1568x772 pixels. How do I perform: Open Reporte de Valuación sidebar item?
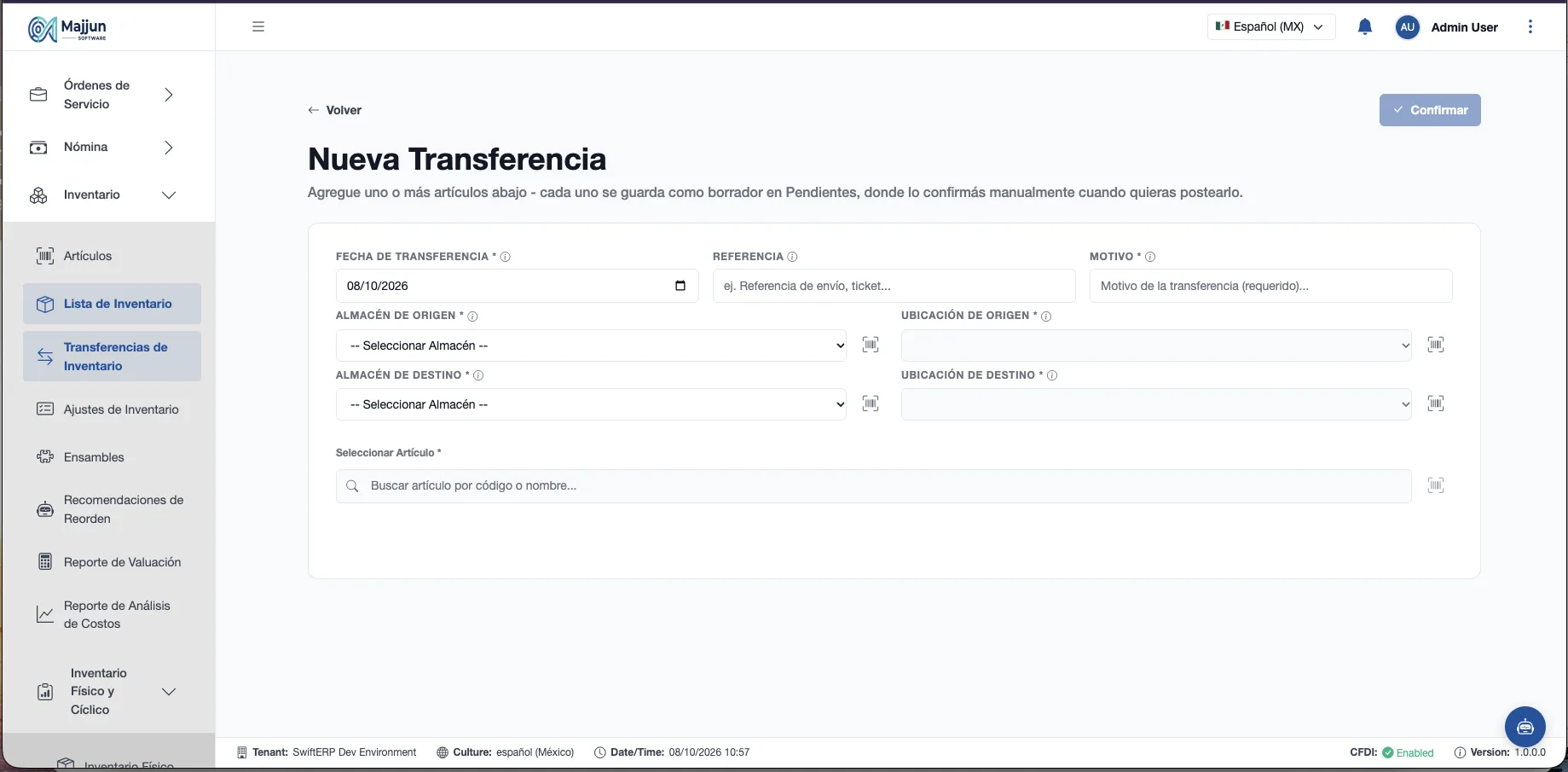click(x=112, y=562)
